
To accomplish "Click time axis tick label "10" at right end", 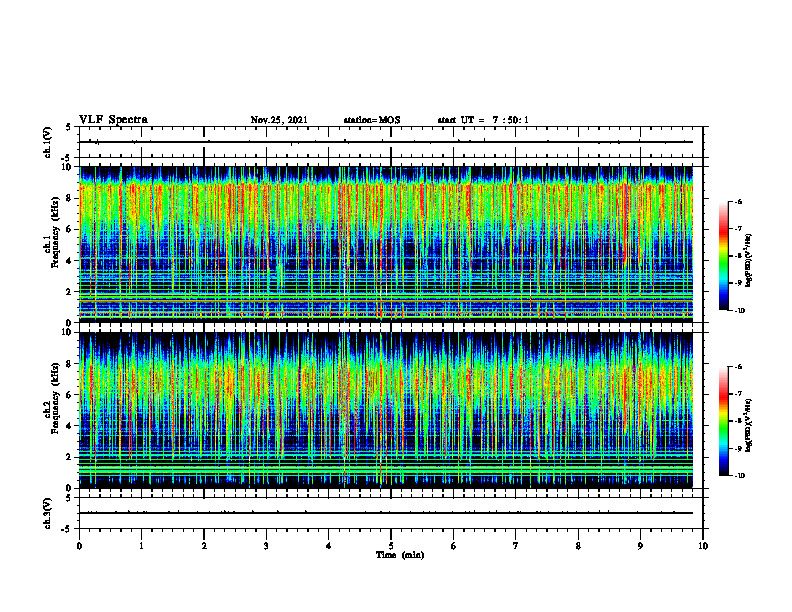I will pos(703,546).
